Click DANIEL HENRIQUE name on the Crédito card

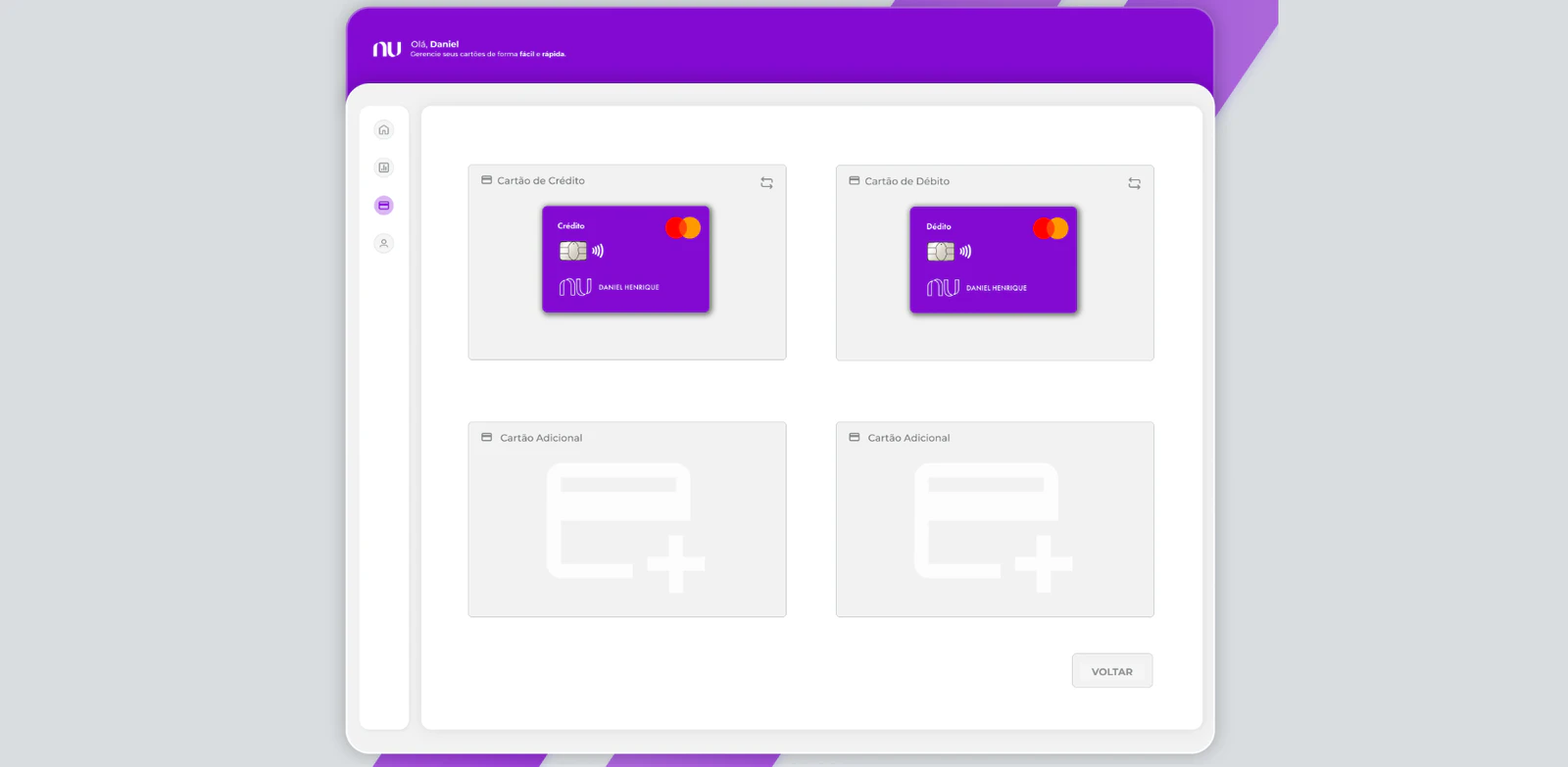pos(629,287)
